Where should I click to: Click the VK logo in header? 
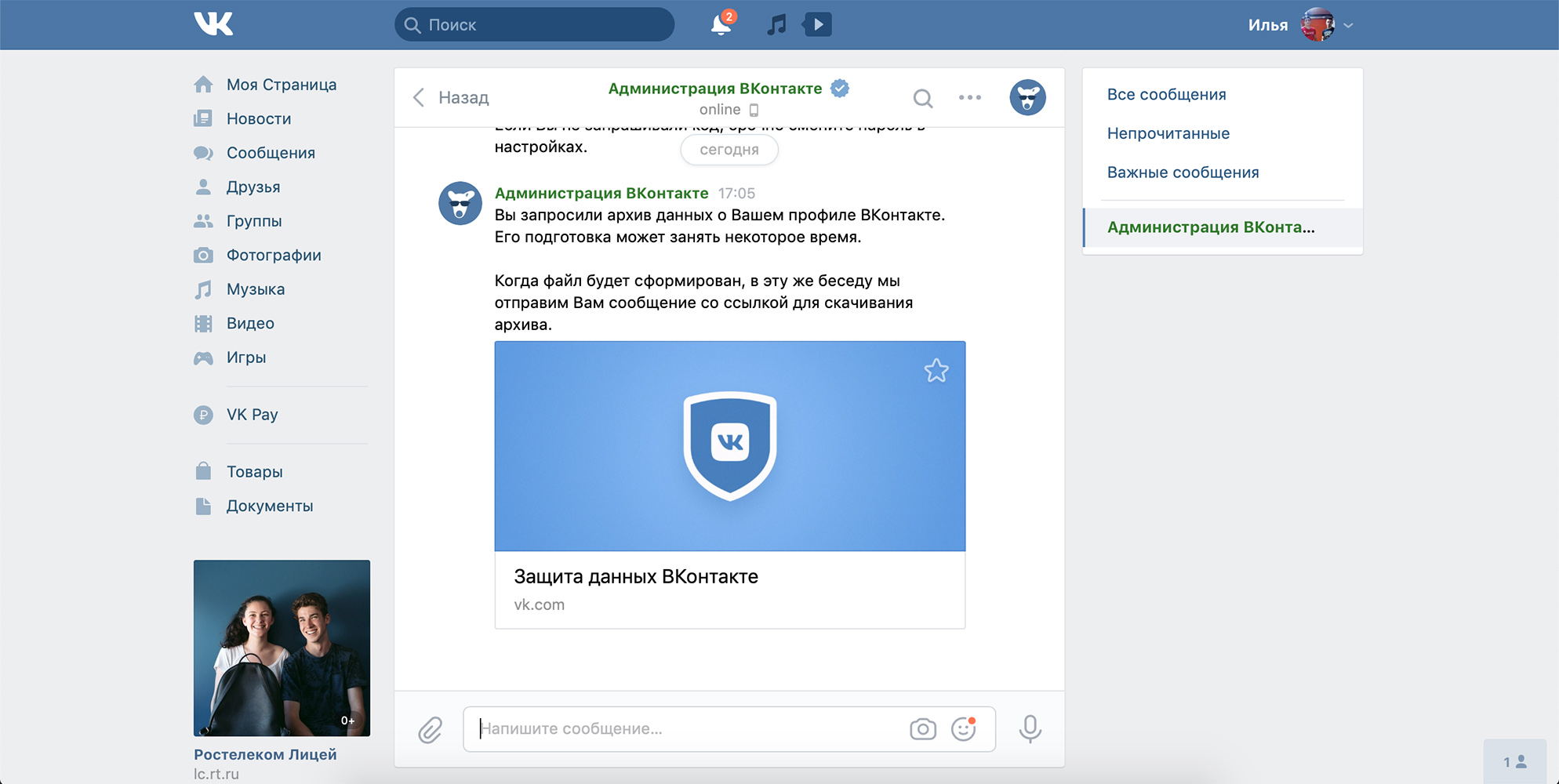coord(213,24)
